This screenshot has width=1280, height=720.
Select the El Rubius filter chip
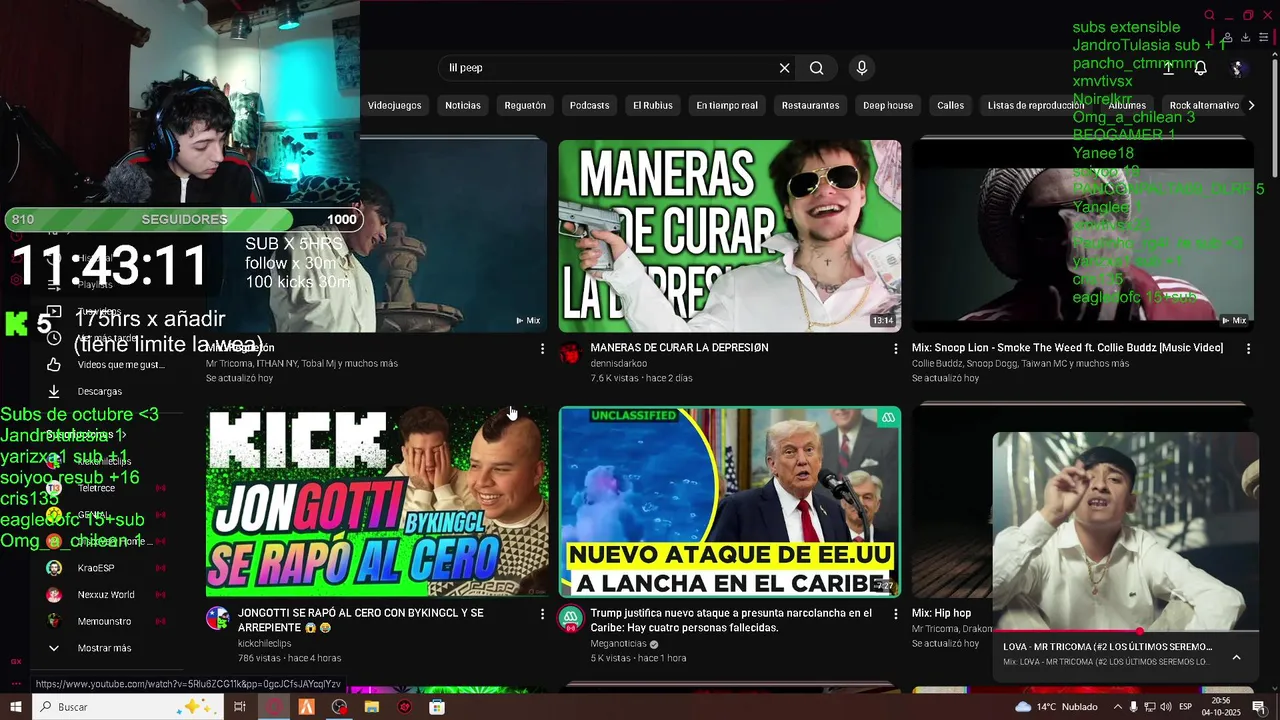click(x=653, y=105)
